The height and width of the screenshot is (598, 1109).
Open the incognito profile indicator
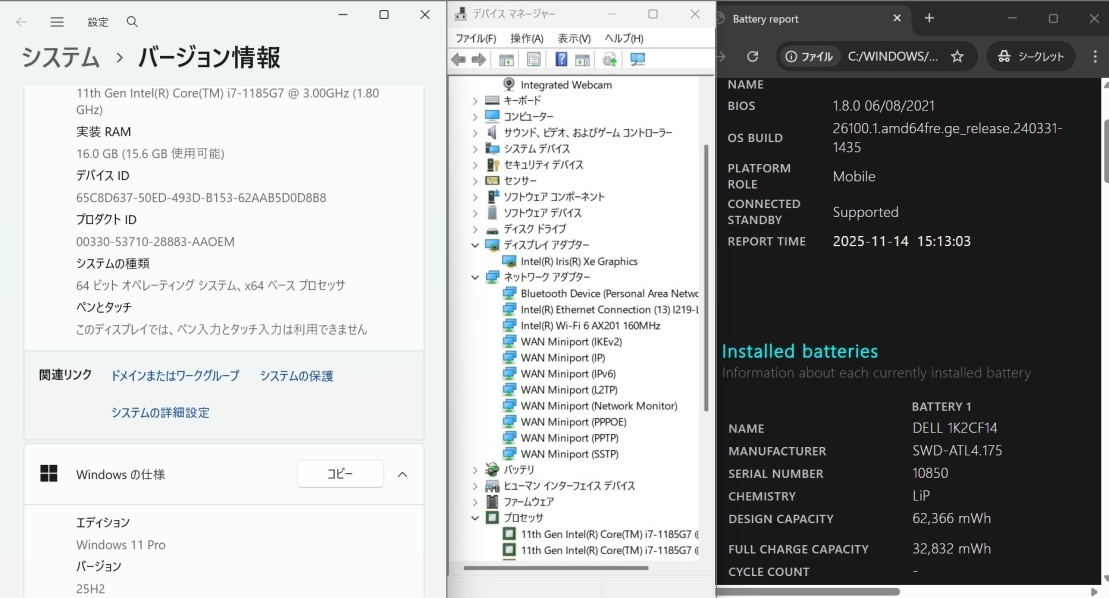(x=1031, y=56)
